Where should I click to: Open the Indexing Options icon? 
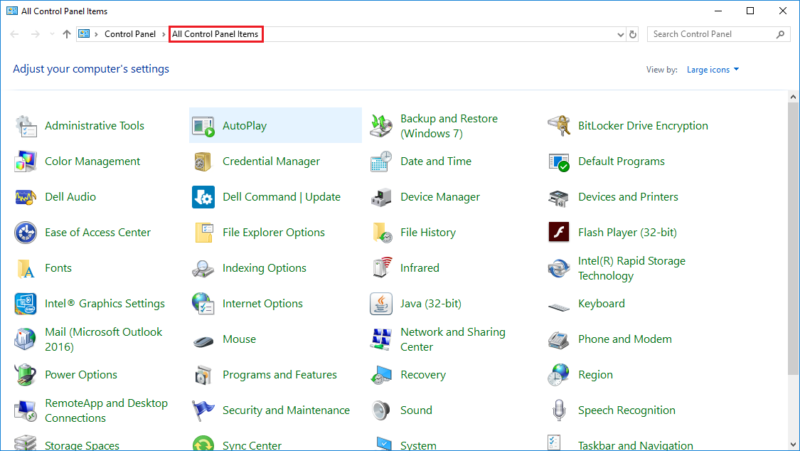[x=203, y=268]
